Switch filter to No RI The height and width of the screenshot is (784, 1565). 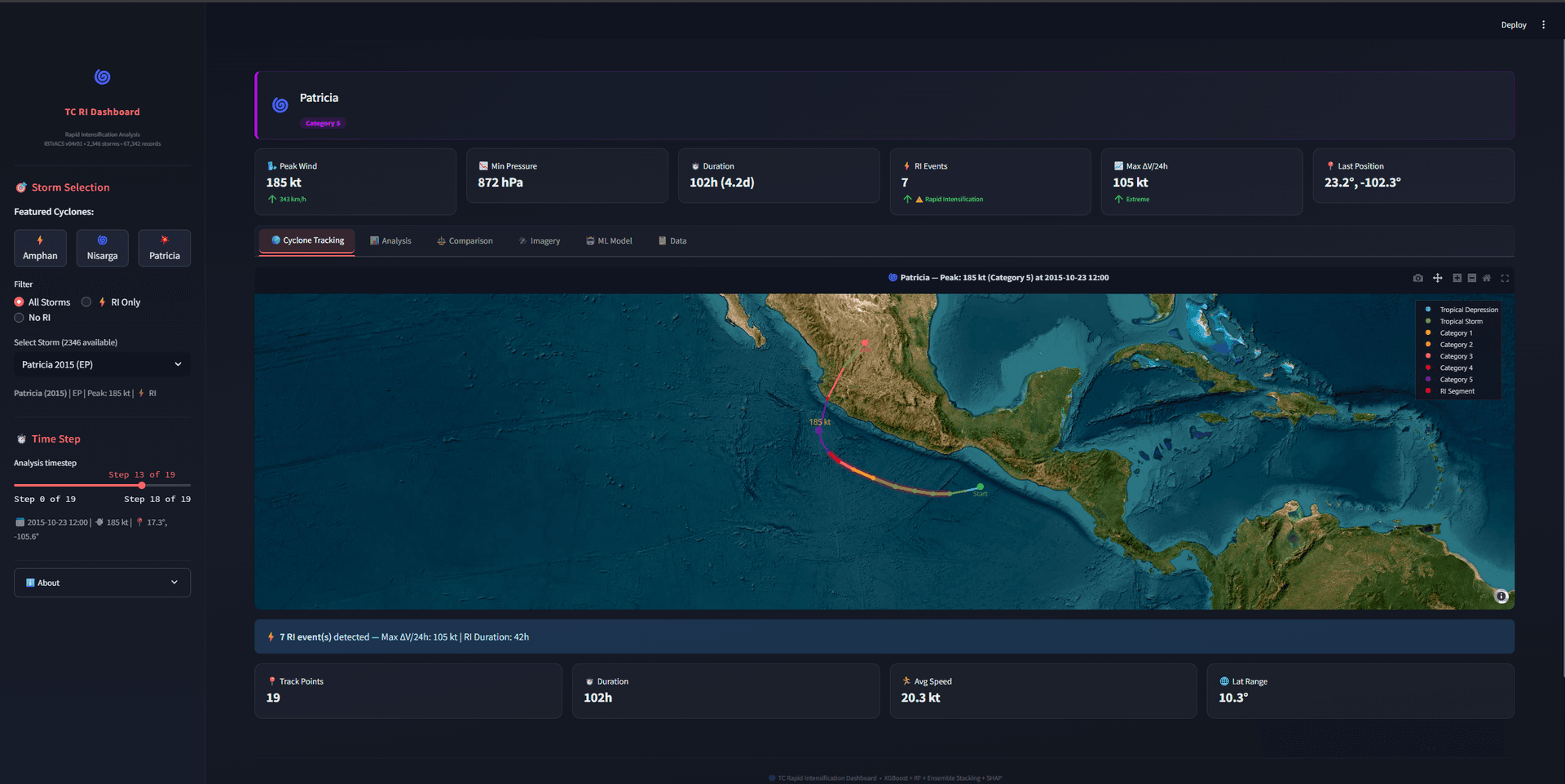point(19,318)
